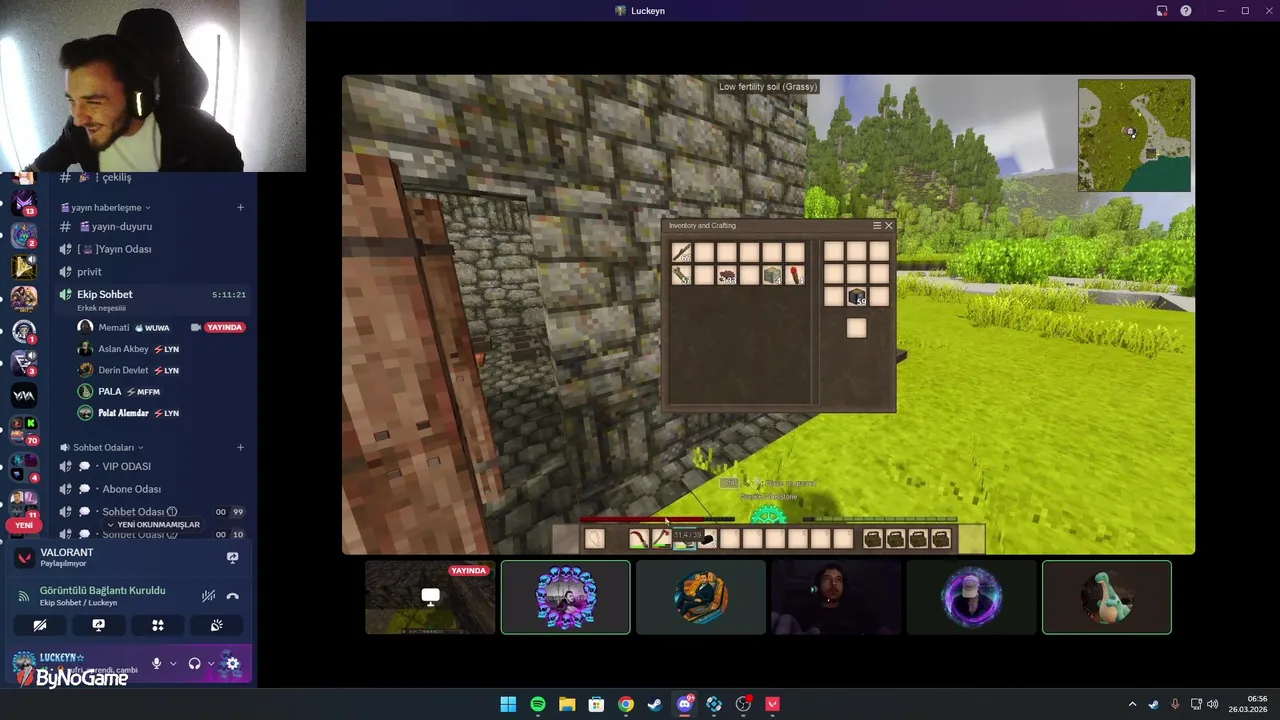The height and width of the screenshot is (720, 1280).
Task: Add a channel to Sohbet Odaları category
Action: coord(240,447)
